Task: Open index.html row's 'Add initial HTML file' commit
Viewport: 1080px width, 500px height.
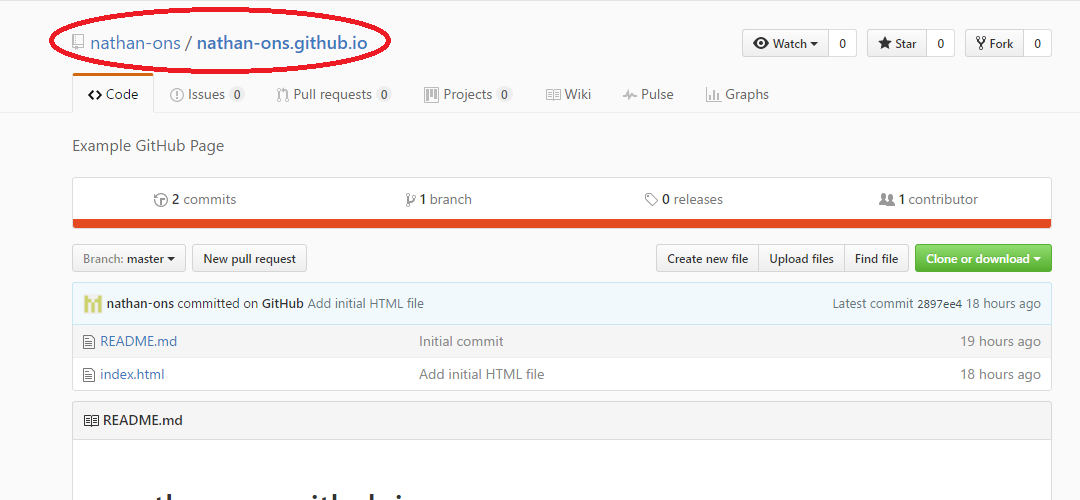Action: (481, 375)
